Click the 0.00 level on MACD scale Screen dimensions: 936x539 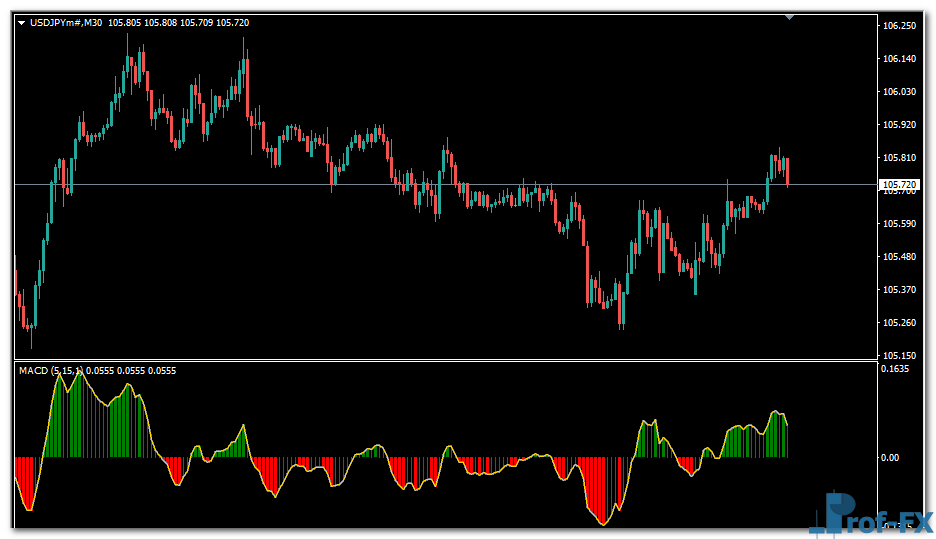[890, 458]
